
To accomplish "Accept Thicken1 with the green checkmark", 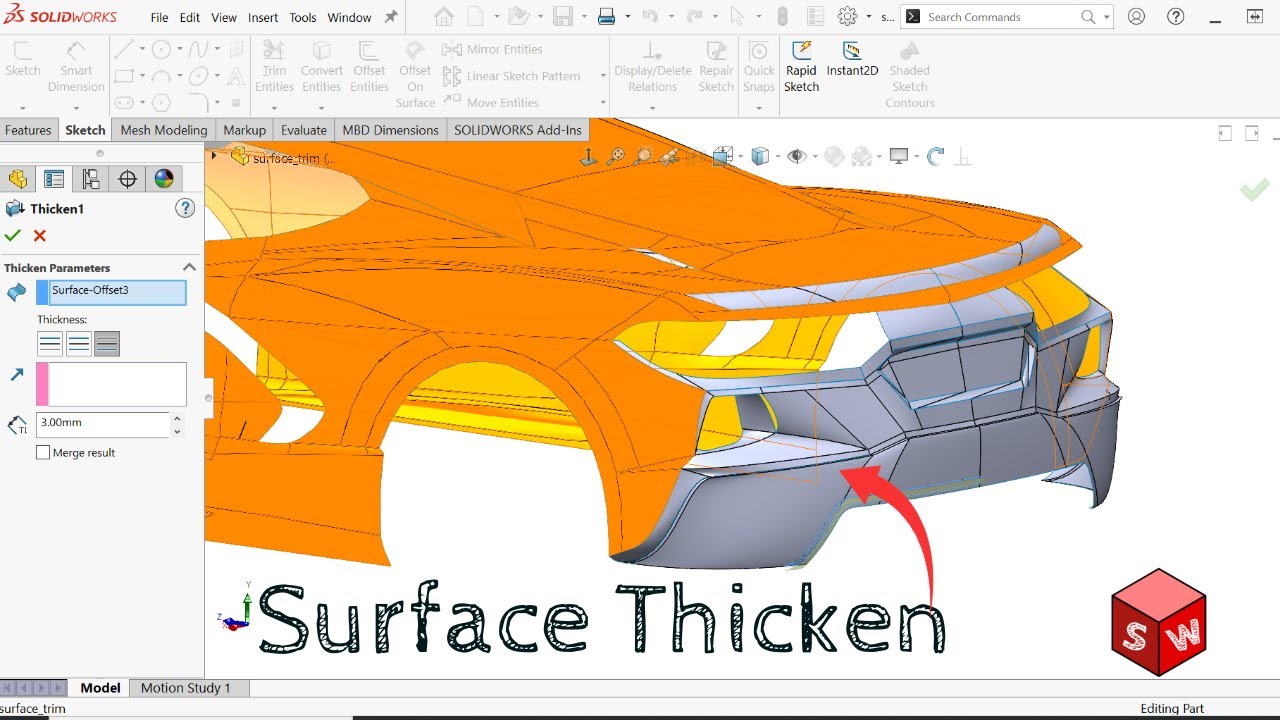I will pyautogui.click(x=12, y=235).
